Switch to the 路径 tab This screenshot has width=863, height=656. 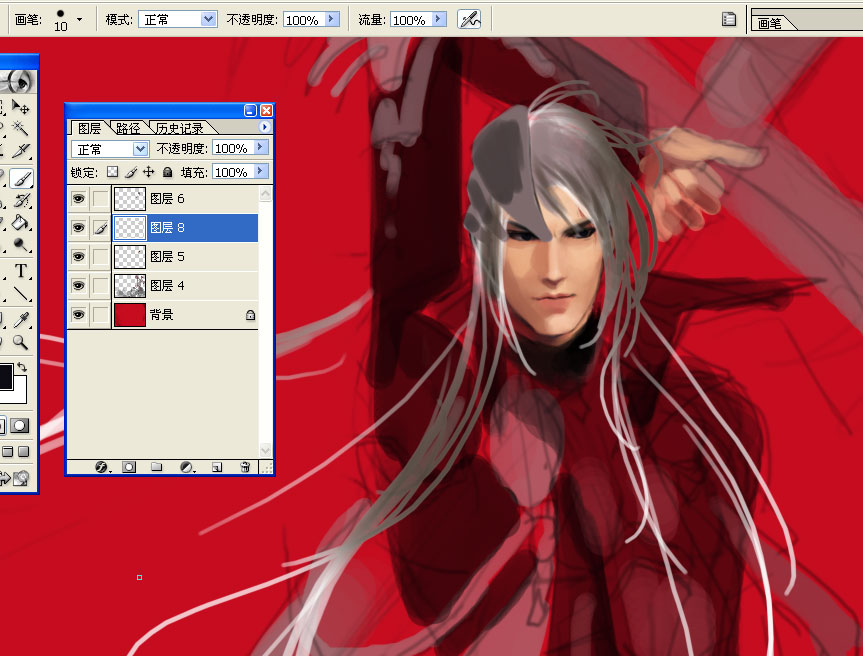[x=128, y=128]
